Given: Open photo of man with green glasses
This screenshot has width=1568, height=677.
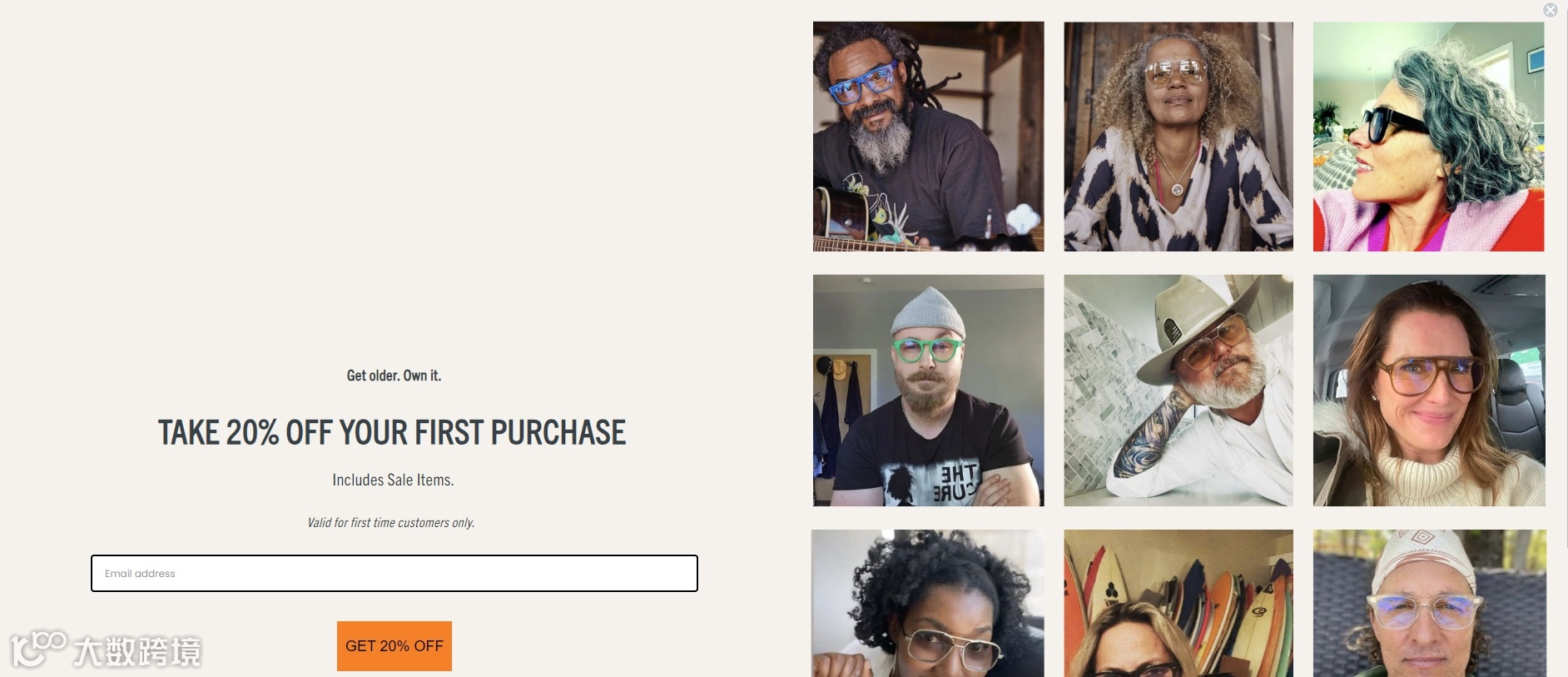Looking at the screenshot, I should 928,391.
